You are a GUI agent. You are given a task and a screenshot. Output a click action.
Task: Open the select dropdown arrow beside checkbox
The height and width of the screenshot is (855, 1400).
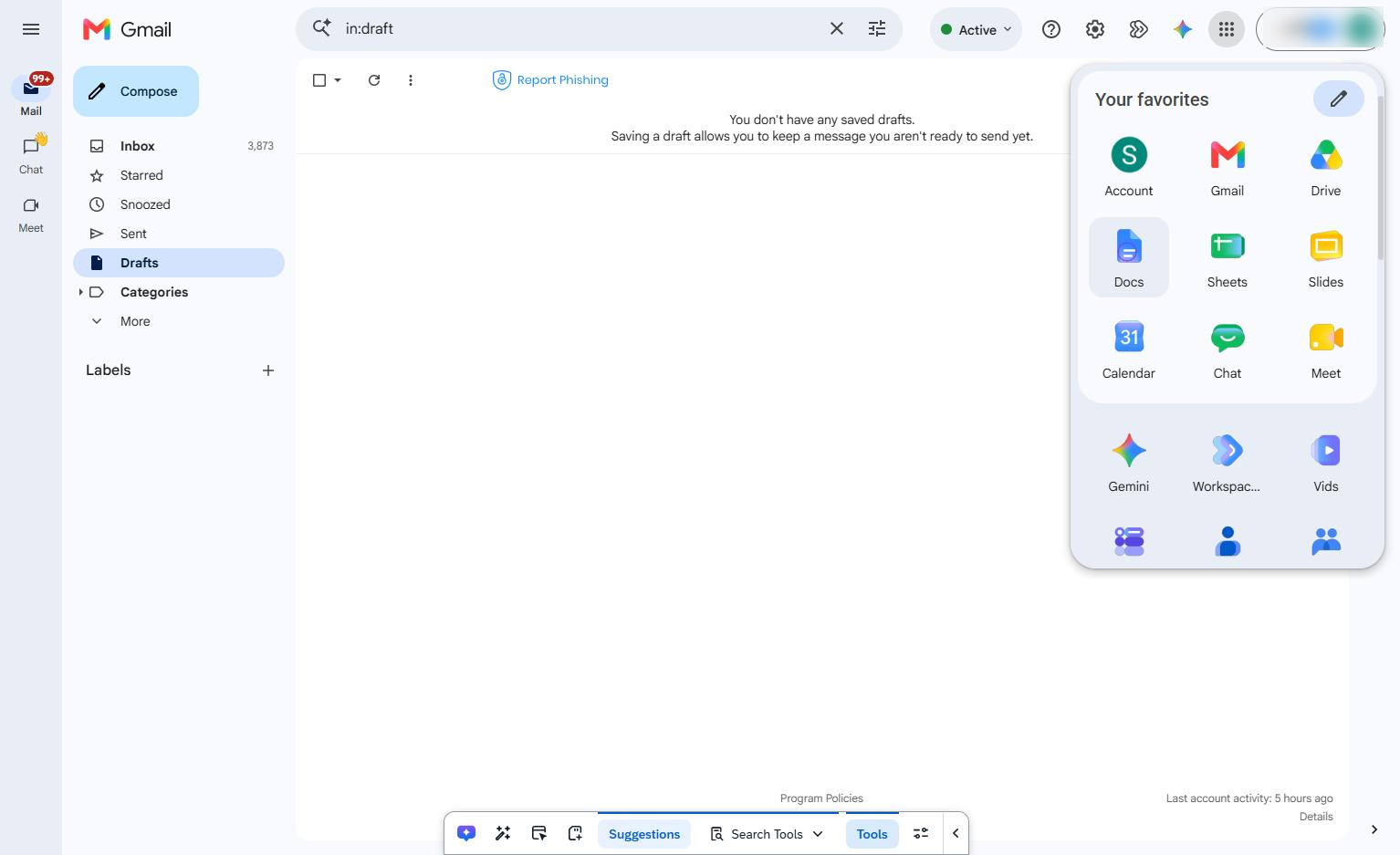tap(338, 80)
